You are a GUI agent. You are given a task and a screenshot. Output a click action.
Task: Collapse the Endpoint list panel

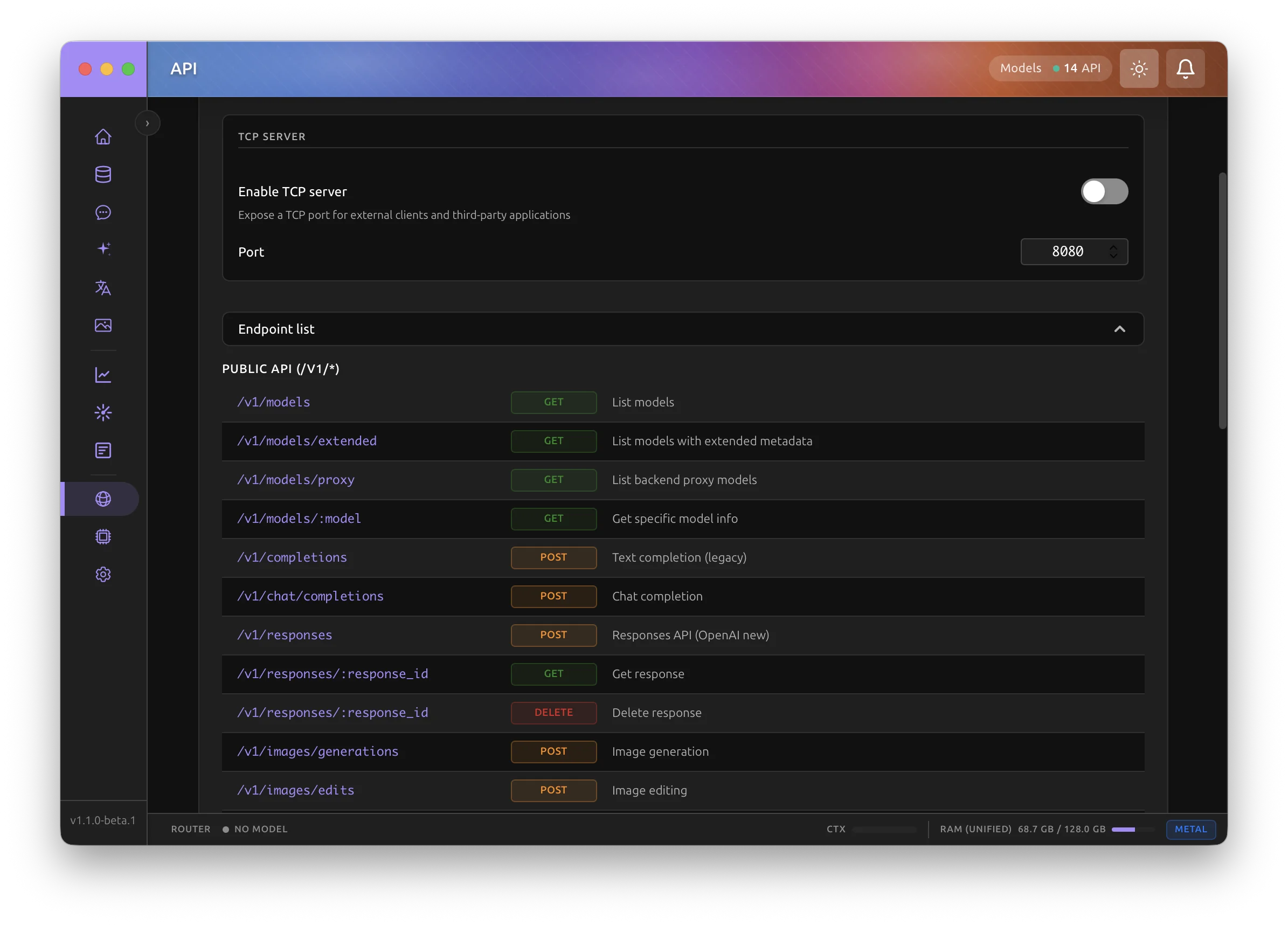1120,329
